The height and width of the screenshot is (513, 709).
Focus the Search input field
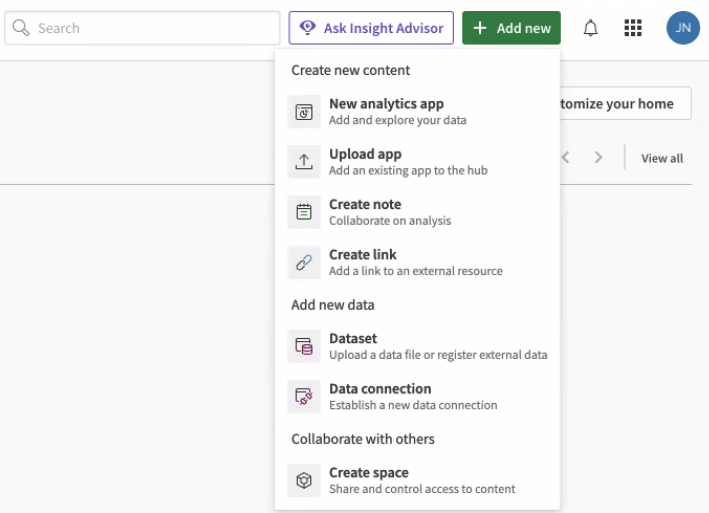coord(142,28)
